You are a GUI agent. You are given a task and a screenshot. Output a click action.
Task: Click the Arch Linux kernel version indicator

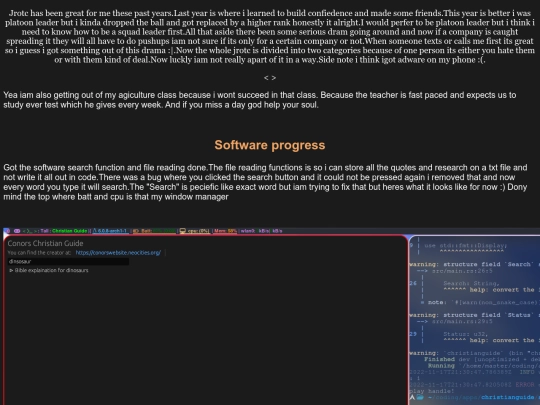pyautogui.click(x=111, y=231)
